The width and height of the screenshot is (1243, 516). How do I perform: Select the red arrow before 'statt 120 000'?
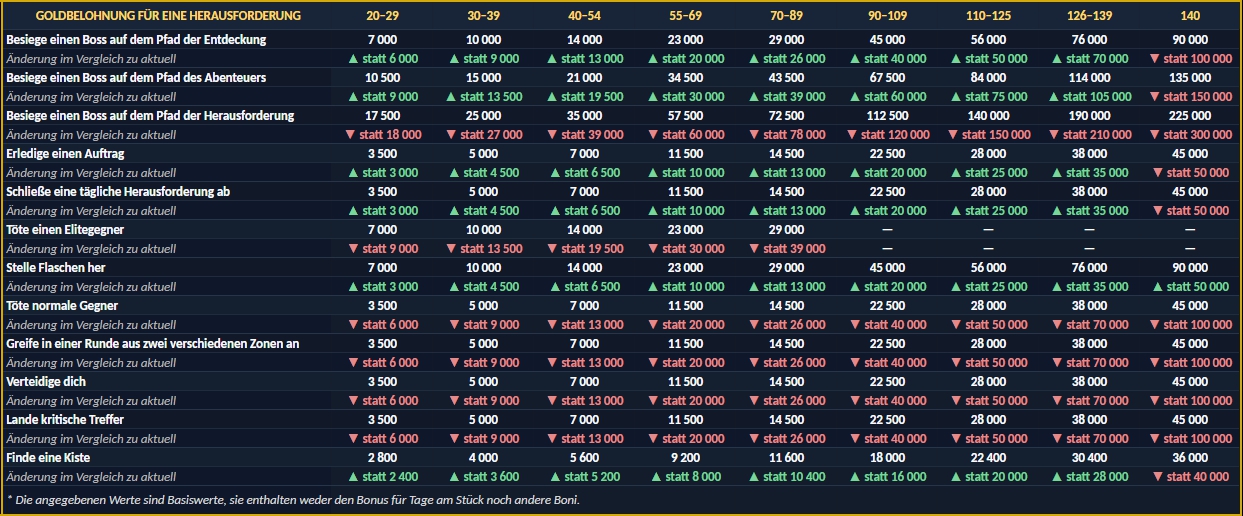[x=850, y=135]
